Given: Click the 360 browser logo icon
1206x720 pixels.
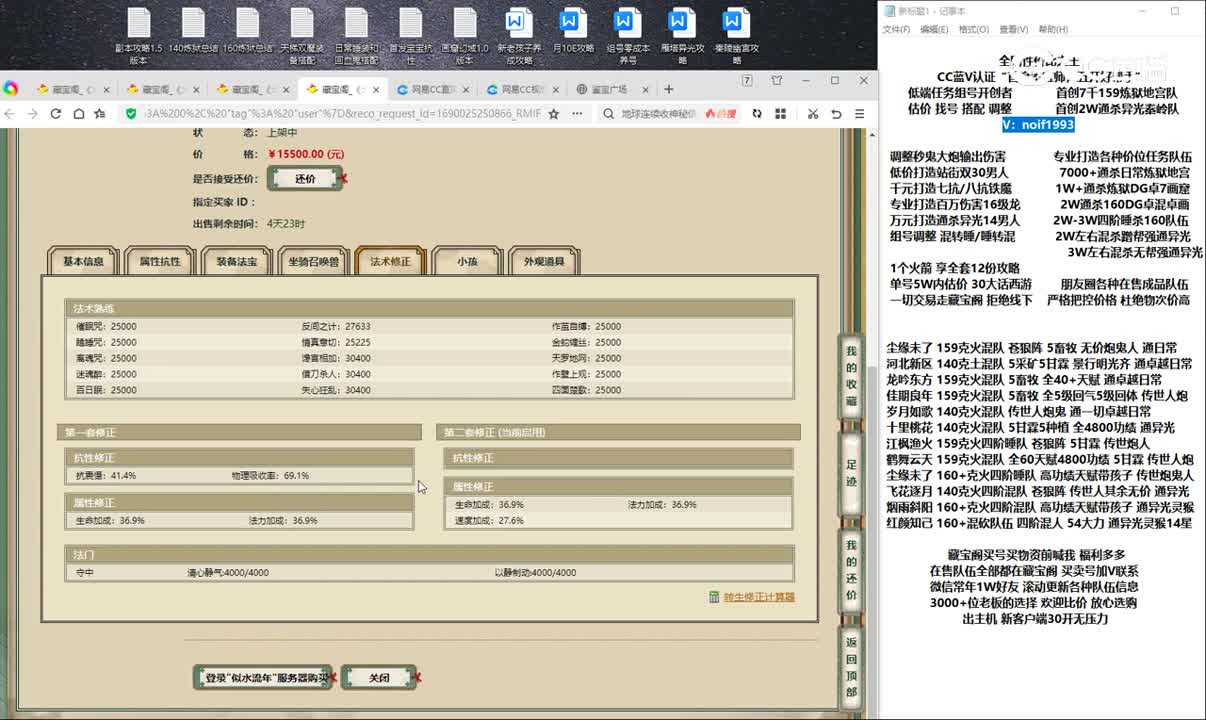Looking at the screenshot, I should (x=11, y=89).
